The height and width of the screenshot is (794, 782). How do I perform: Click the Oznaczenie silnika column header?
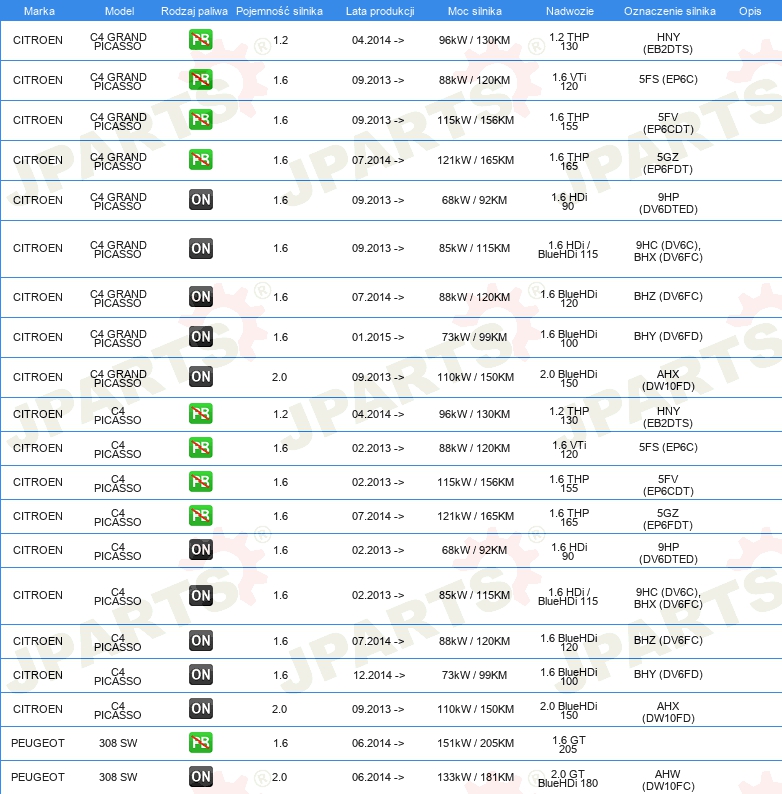point(670,11)
